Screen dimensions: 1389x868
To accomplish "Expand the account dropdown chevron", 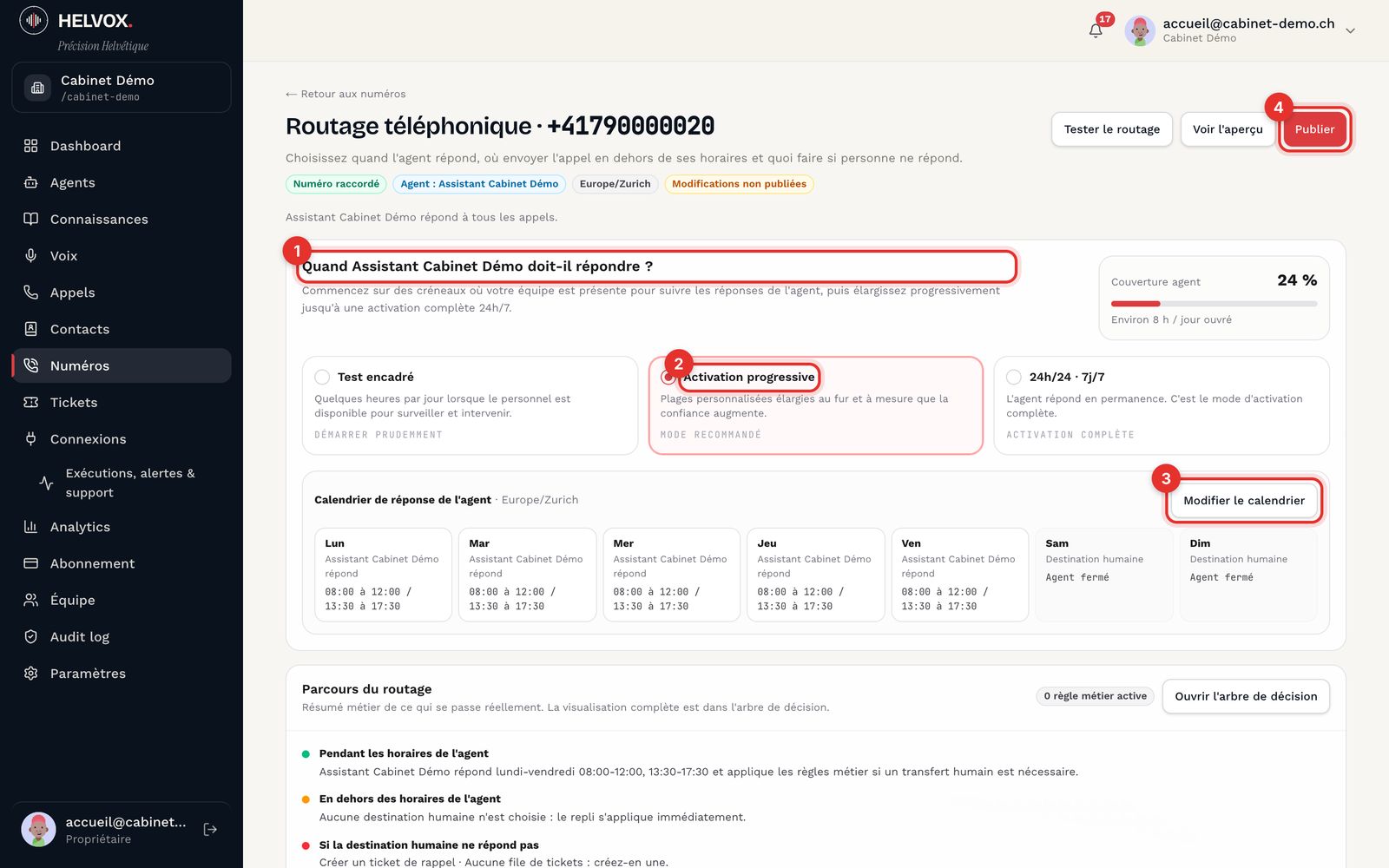I will (1351, 30).
